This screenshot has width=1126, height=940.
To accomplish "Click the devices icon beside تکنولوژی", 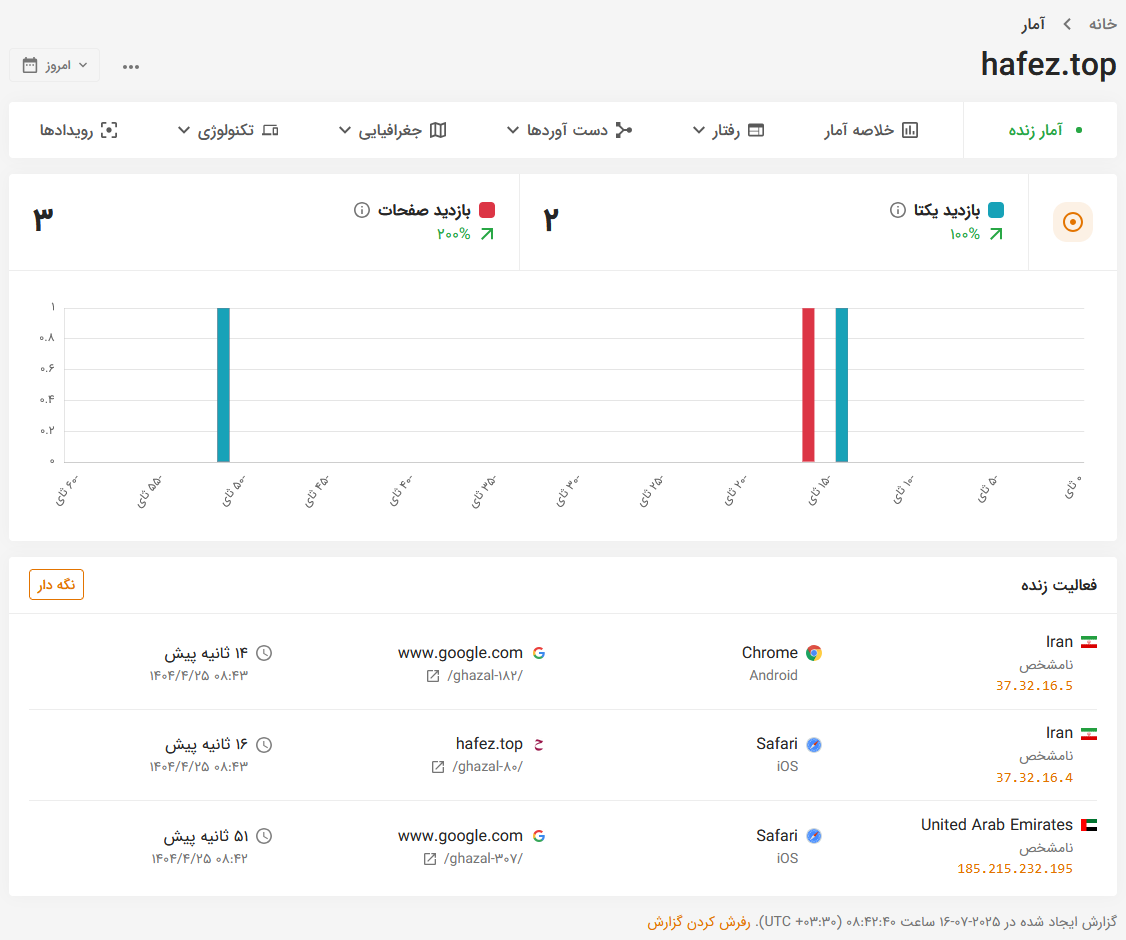I will [270, 130].
